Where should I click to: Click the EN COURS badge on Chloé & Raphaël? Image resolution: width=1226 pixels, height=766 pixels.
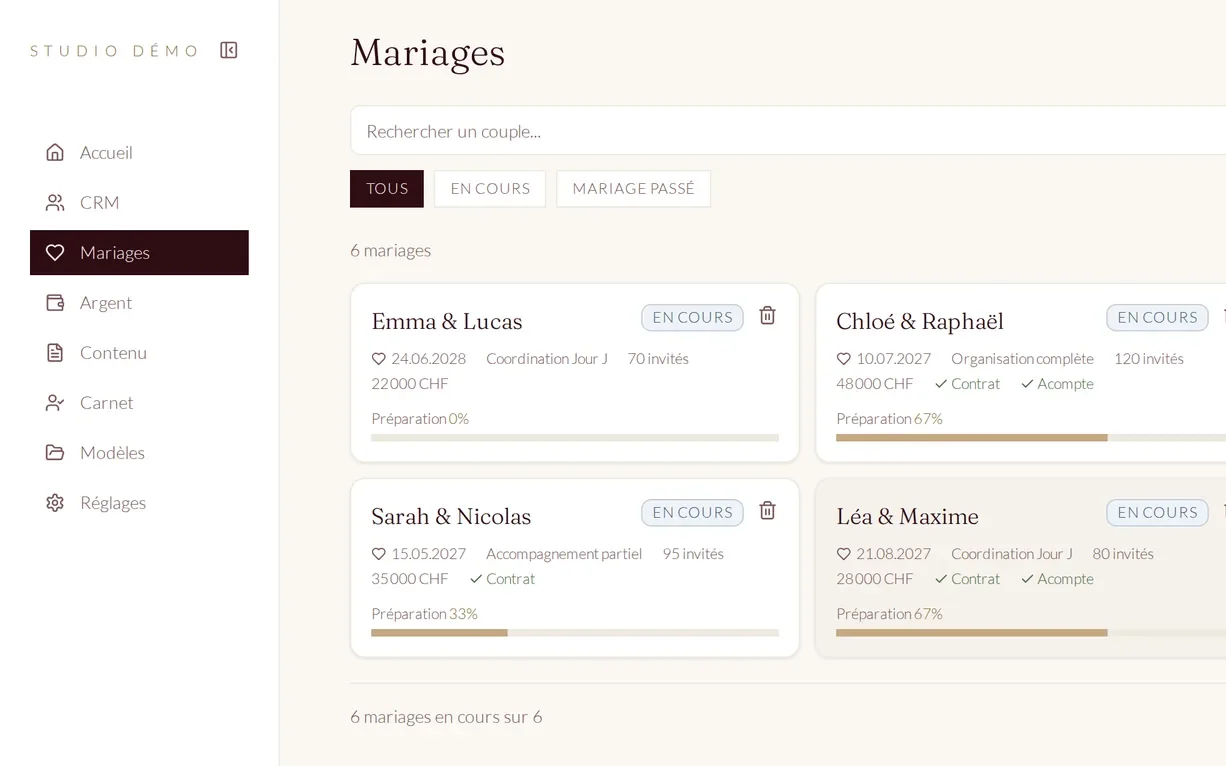coord(1157,317)
